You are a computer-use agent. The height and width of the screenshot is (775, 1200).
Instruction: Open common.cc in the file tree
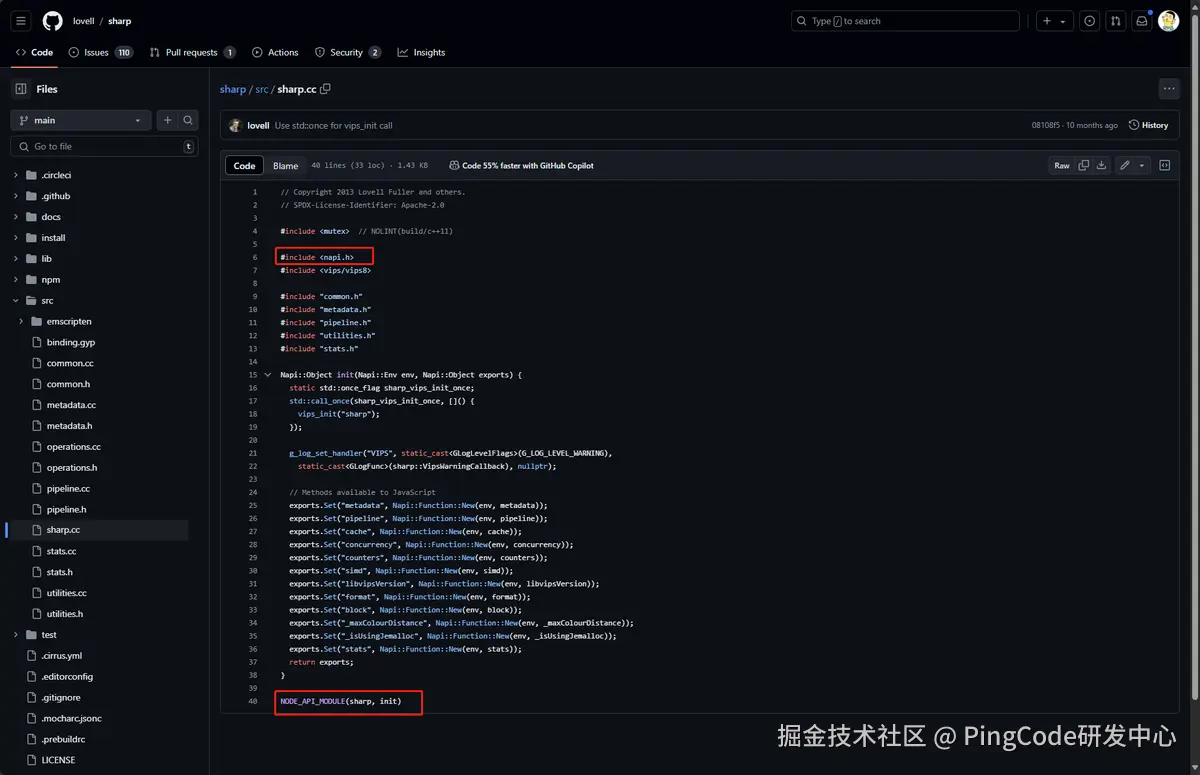pos(70,363)
